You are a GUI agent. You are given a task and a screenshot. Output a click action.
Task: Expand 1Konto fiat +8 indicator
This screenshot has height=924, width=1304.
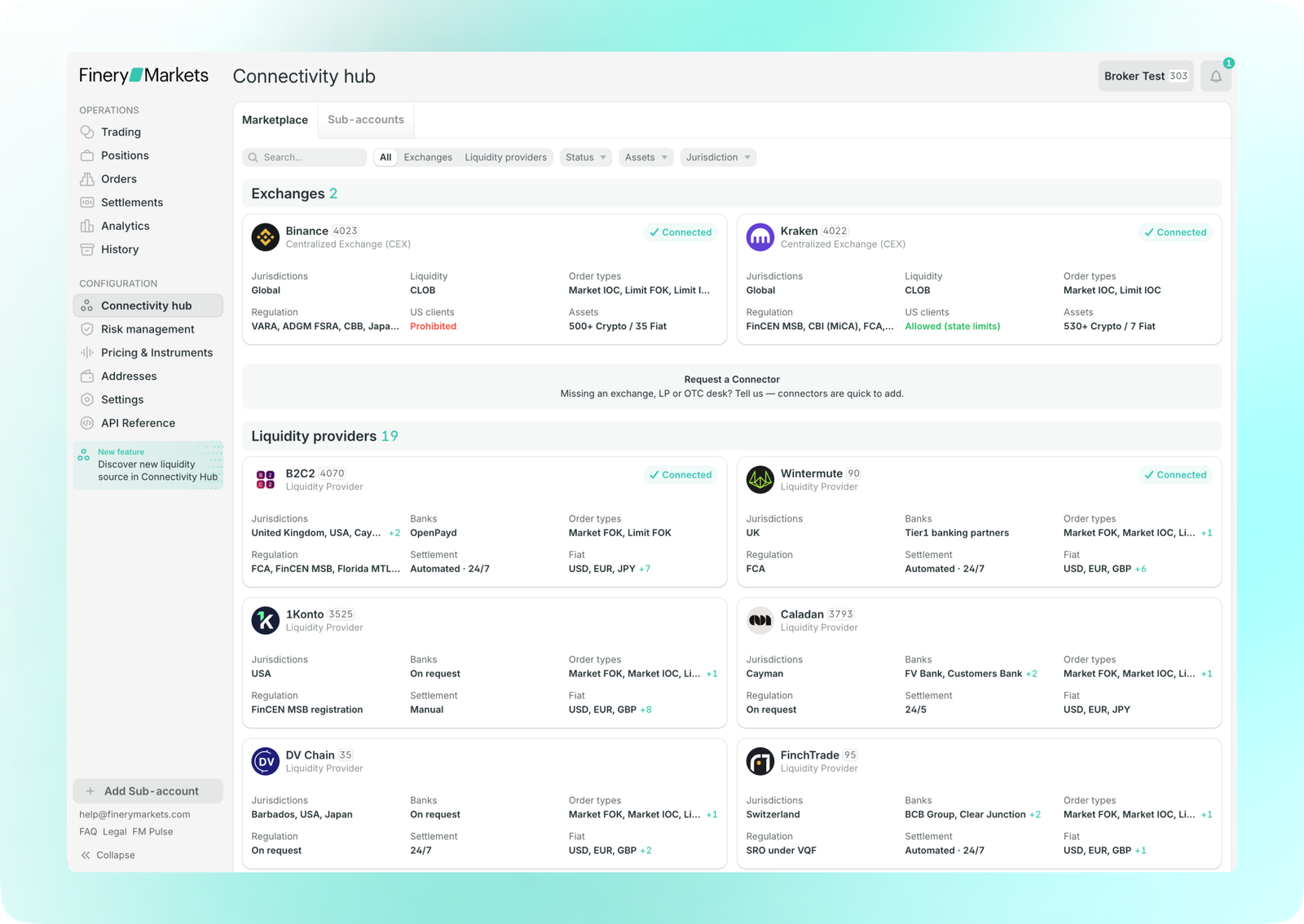(x=645, y=710)
